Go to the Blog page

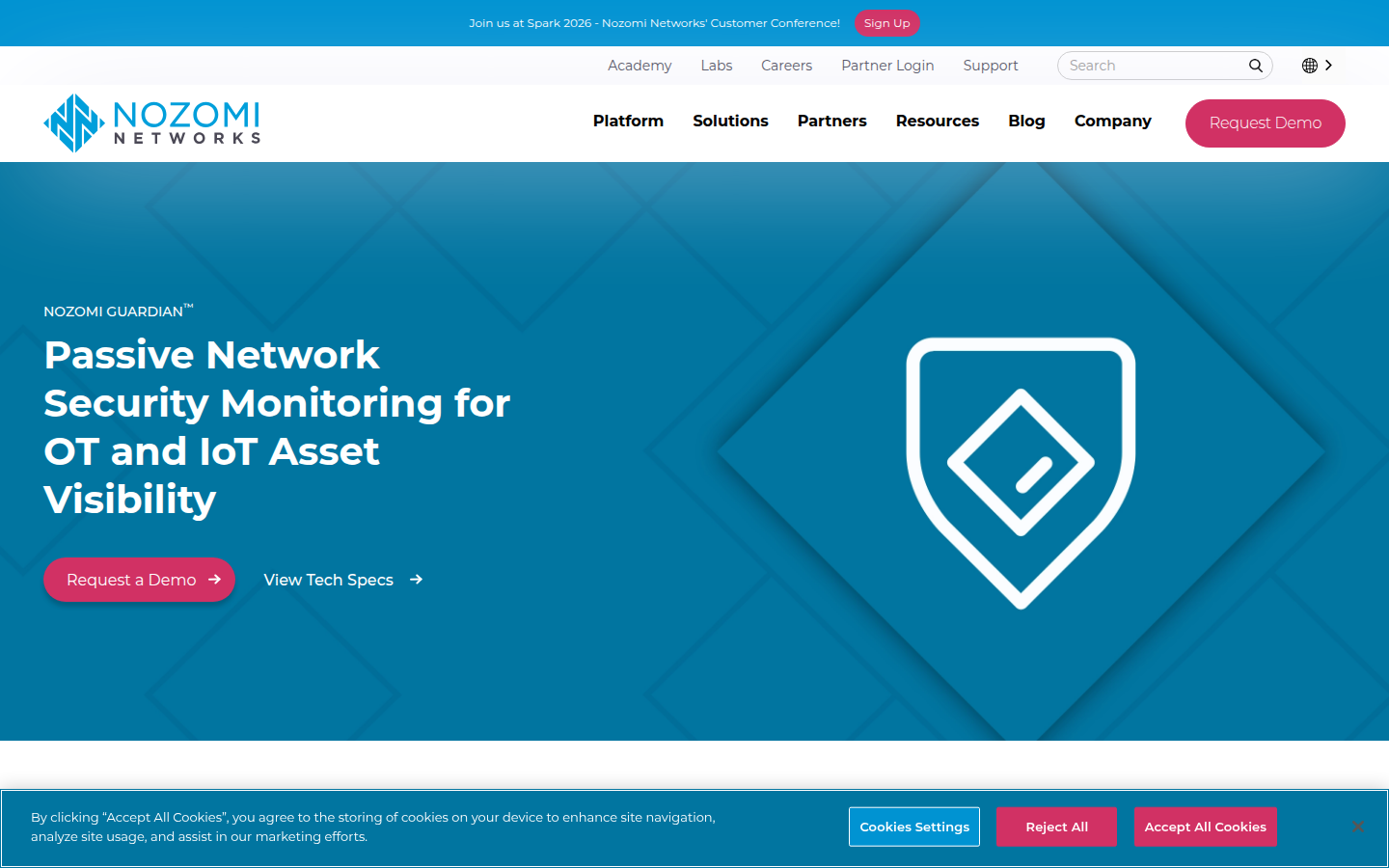(1026, 121)
